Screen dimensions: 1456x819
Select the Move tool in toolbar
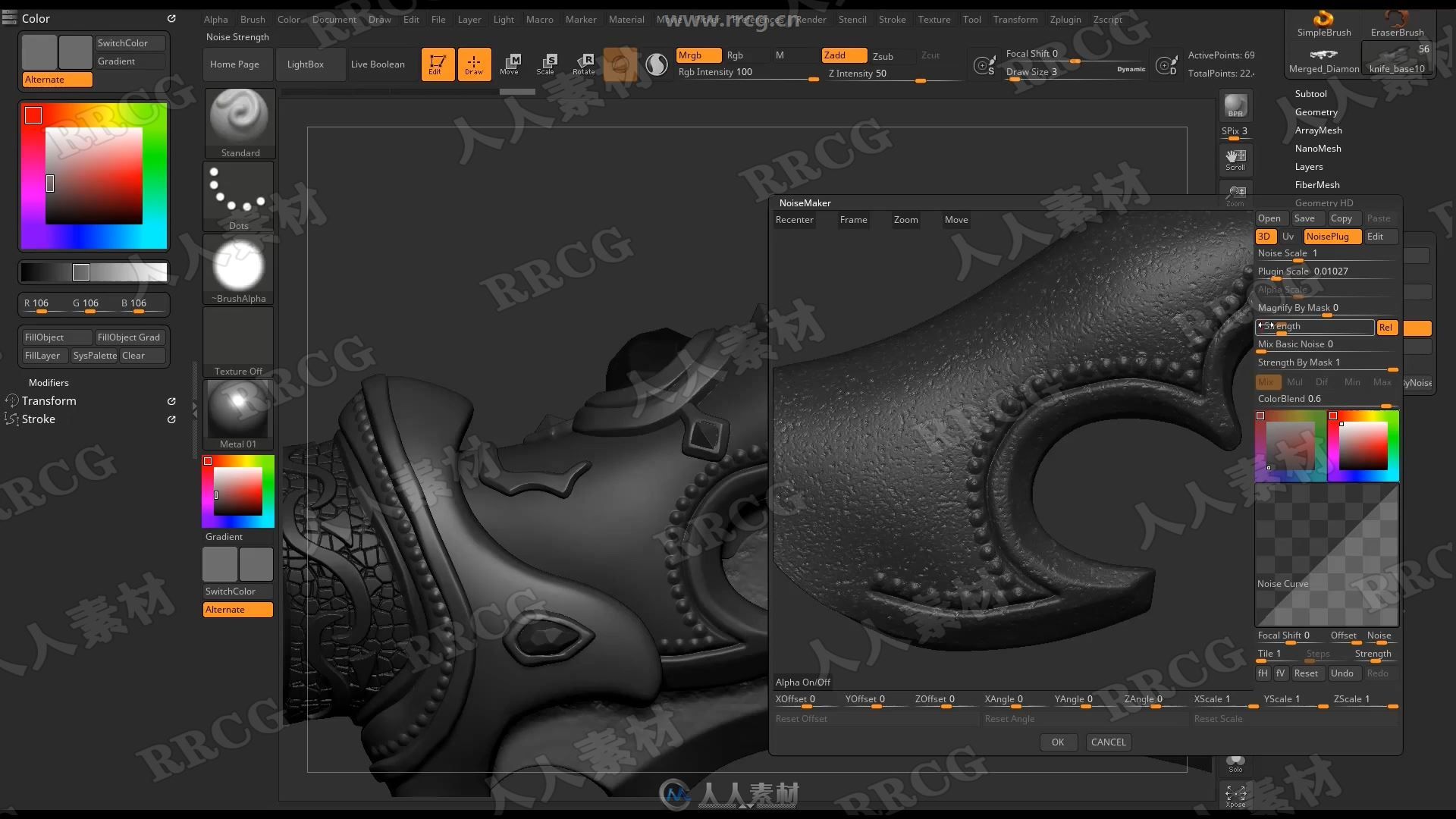tap(511, 63)
